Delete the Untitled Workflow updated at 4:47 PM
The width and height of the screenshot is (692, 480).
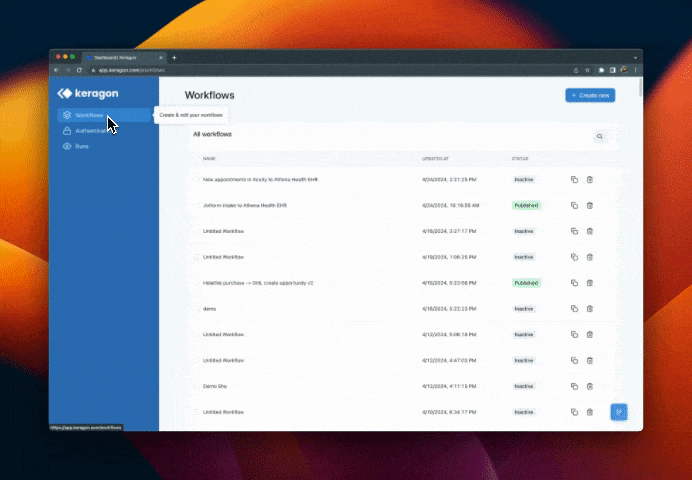point(590,360)
